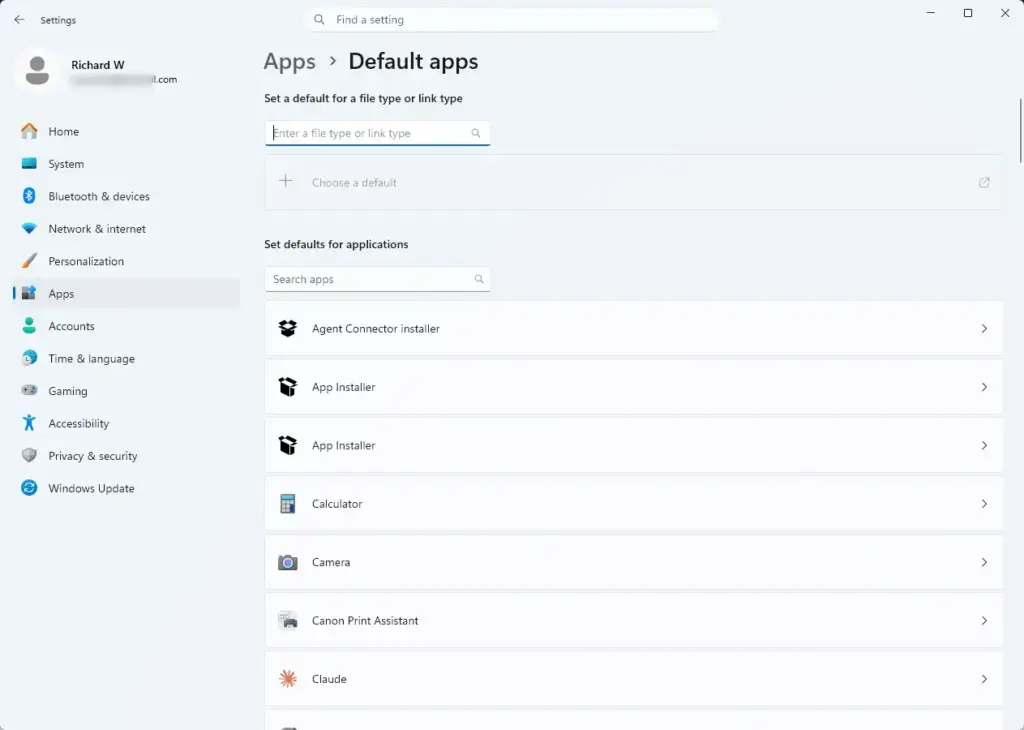Viewport: 1024px width, 730px height.
Task: Expand the Claude row chevron
Action: click(x=984, y=679)
